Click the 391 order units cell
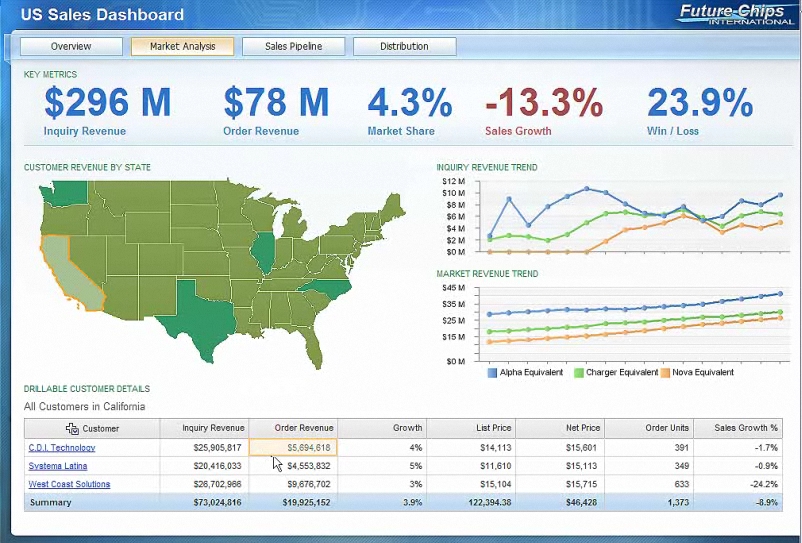This screenshot has height=543, width=802. click(649, 447)
